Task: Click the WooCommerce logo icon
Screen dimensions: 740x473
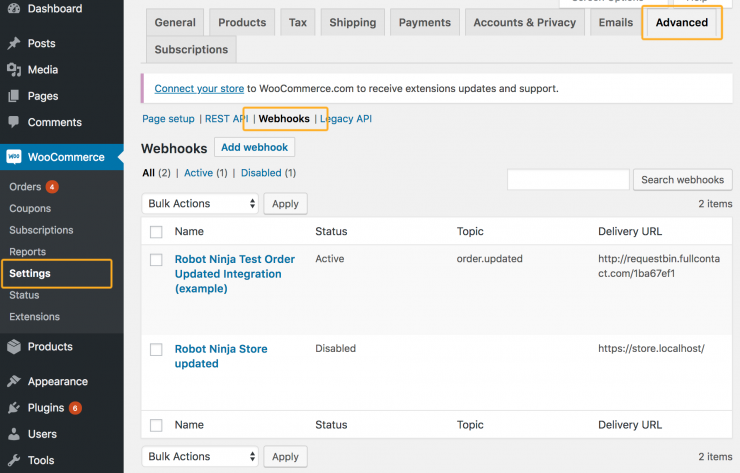Action: coord(14,157)
